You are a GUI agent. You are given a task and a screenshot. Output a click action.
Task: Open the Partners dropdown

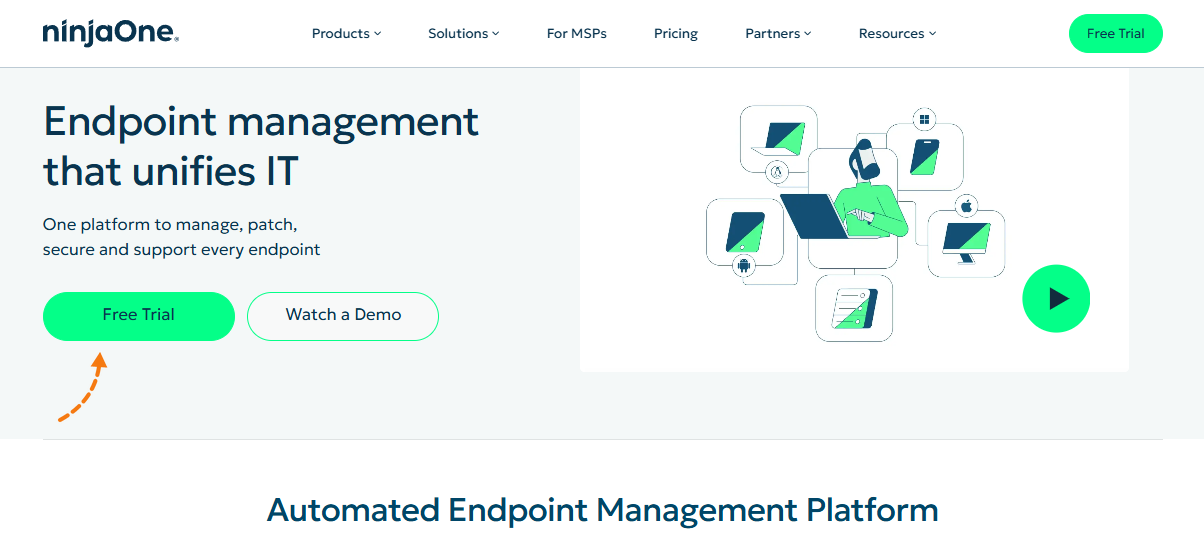(x=778, y=33)
